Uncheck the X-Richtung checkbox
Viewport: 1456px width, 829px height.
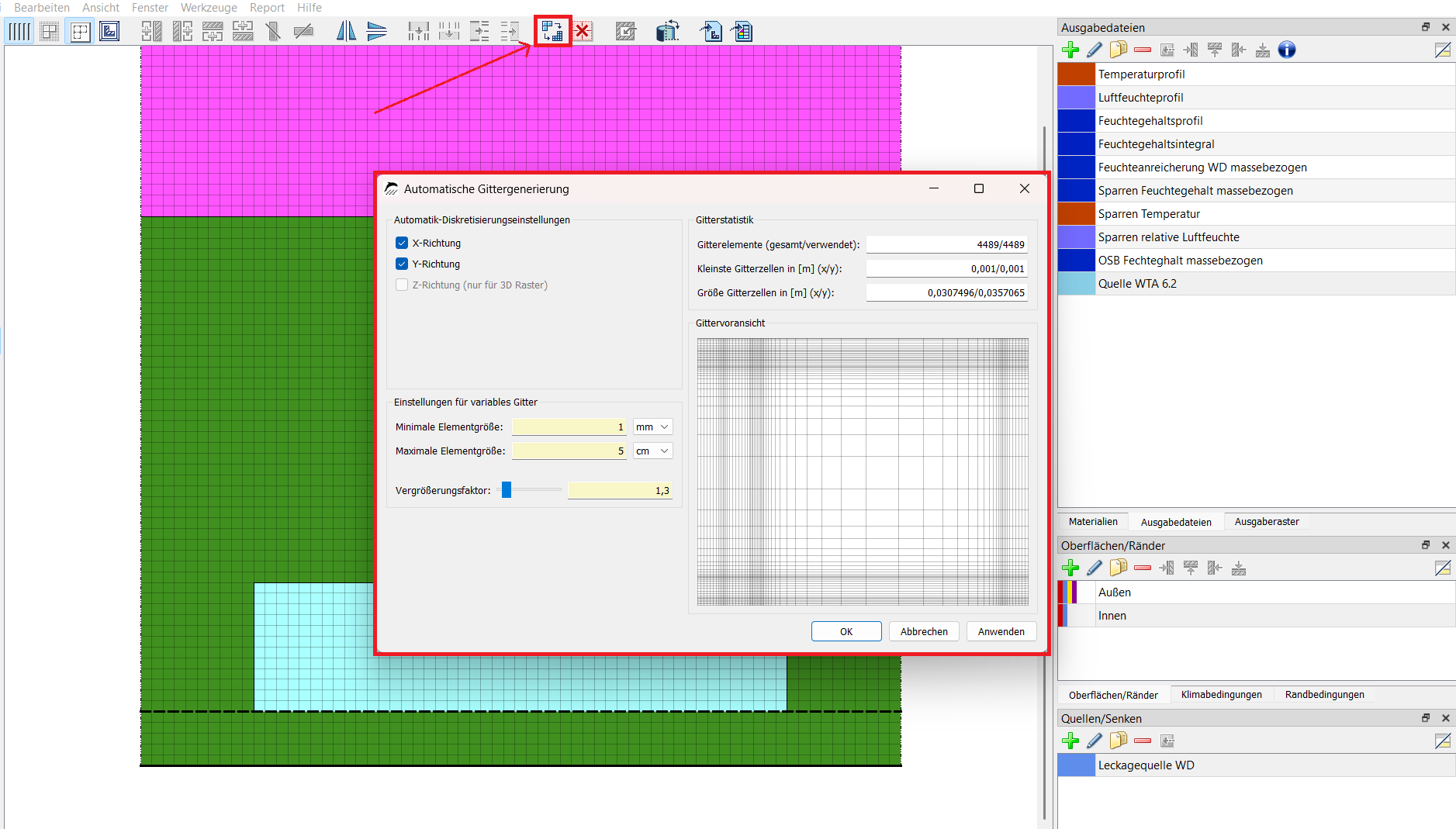click(402, 243)
